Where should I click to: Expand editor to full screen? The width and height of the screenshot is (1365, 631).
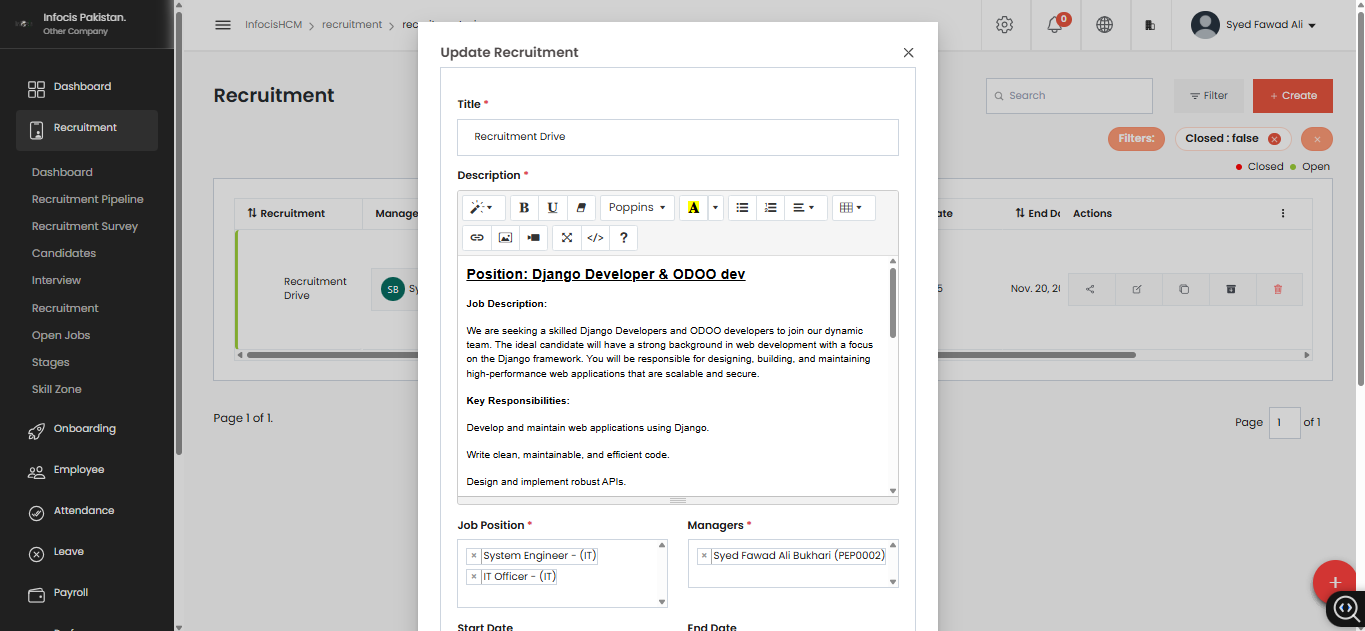566,238
